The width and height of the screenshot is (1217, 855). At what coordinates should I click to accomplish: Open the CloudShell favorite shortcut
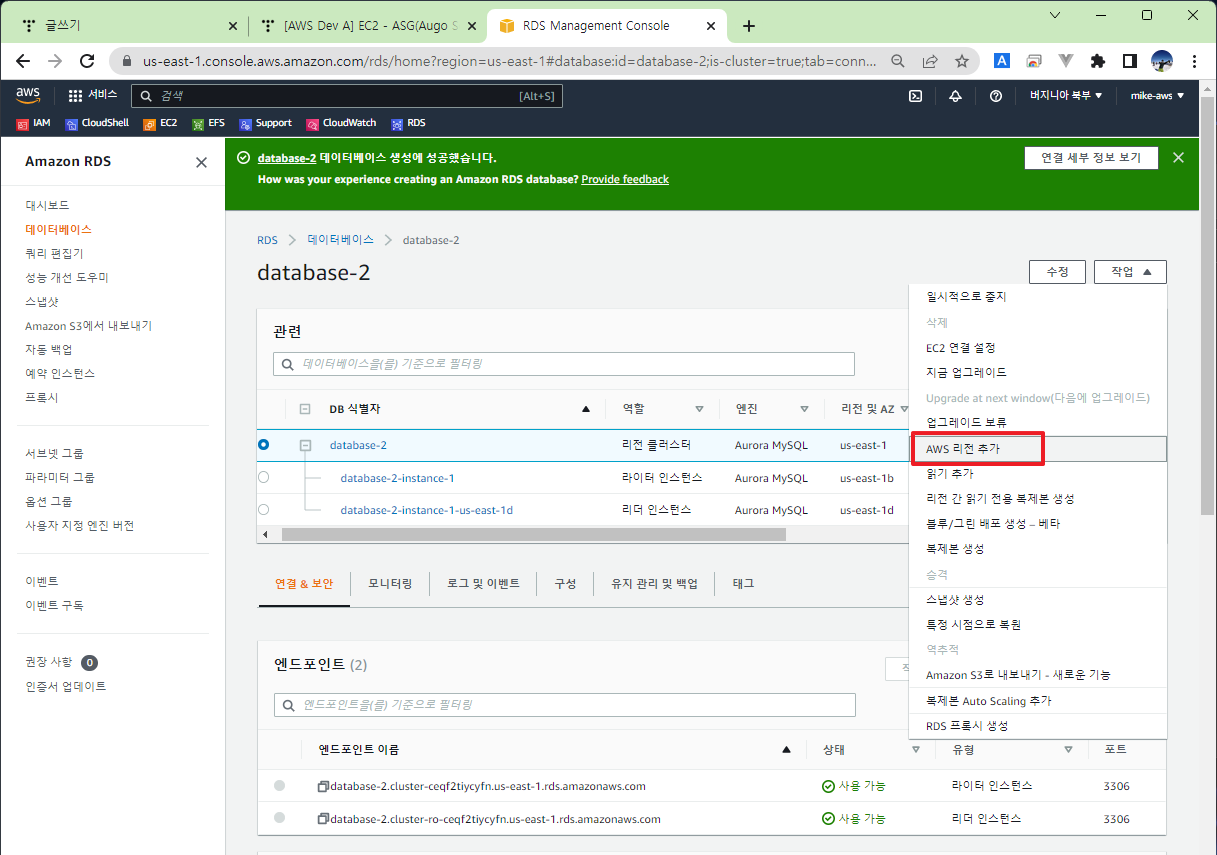click(97, 123)
